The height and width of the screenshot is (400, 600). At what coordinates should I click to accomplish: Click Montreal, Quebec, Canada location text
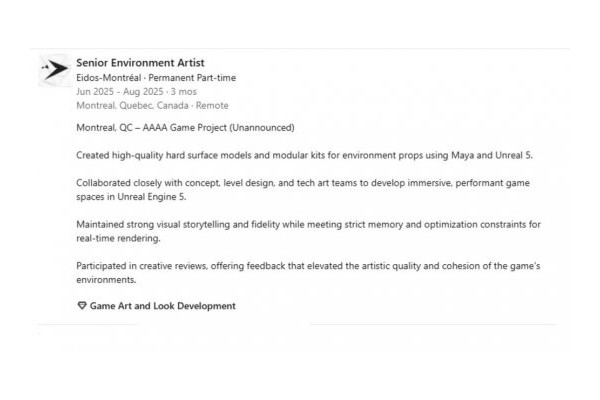pos(132,106)
